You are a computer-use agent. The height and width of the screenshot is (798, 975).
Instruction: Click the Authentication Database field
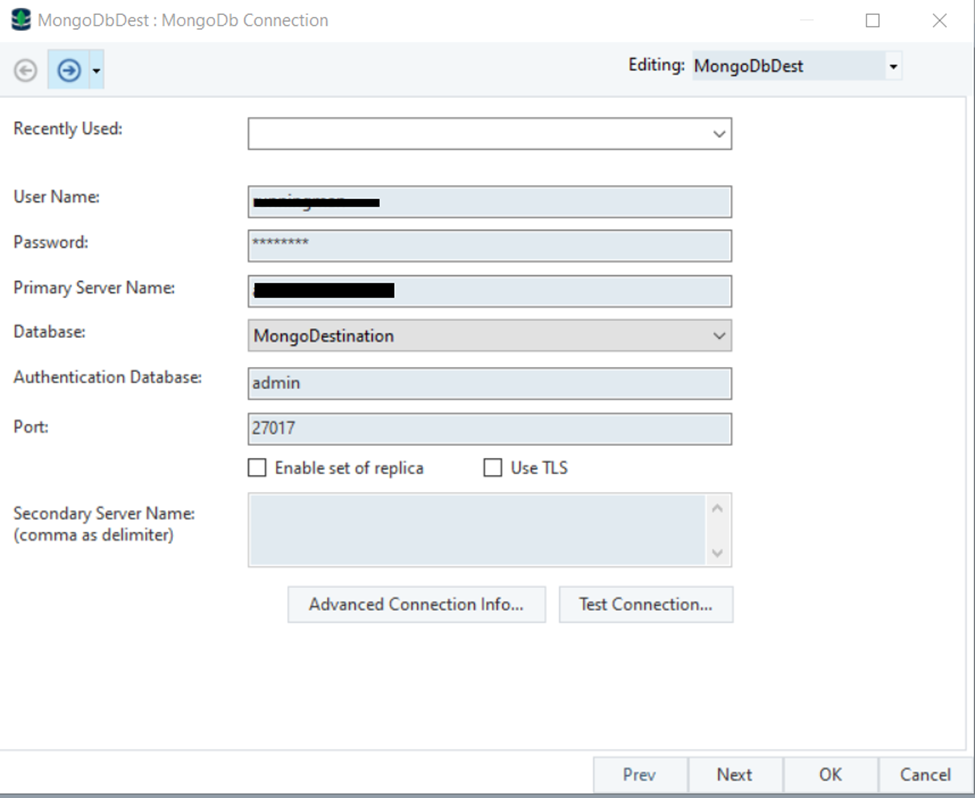(490, 383)
